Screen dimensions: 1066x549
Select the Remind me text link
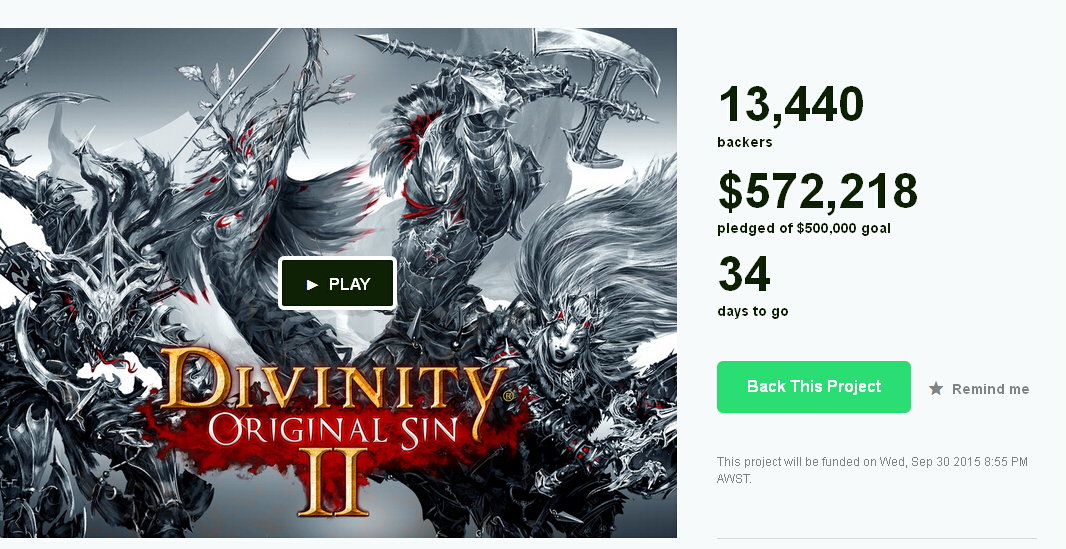[x=990, y=389]
